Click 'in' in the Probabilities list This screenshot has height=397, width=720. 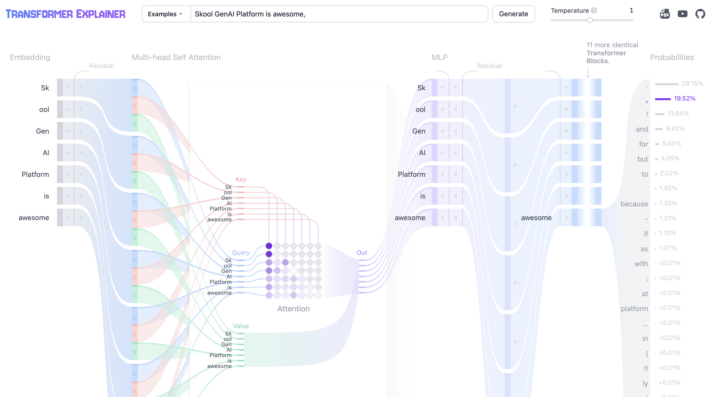[646, 338]
